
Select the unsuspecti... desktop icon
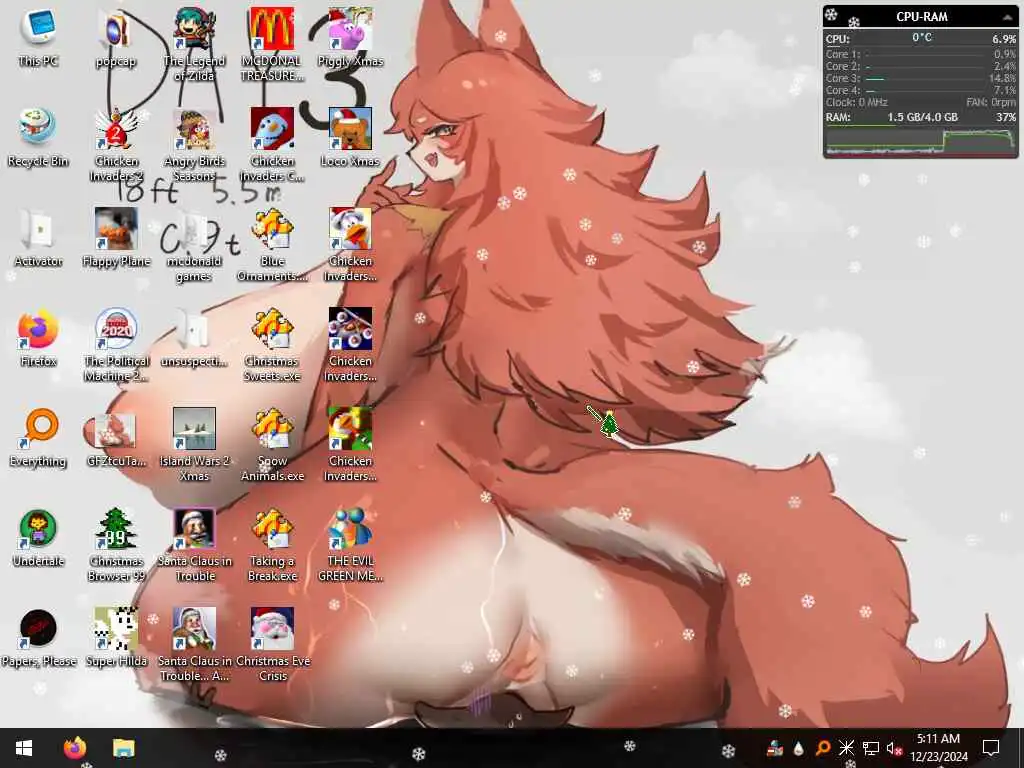(194, 338)
